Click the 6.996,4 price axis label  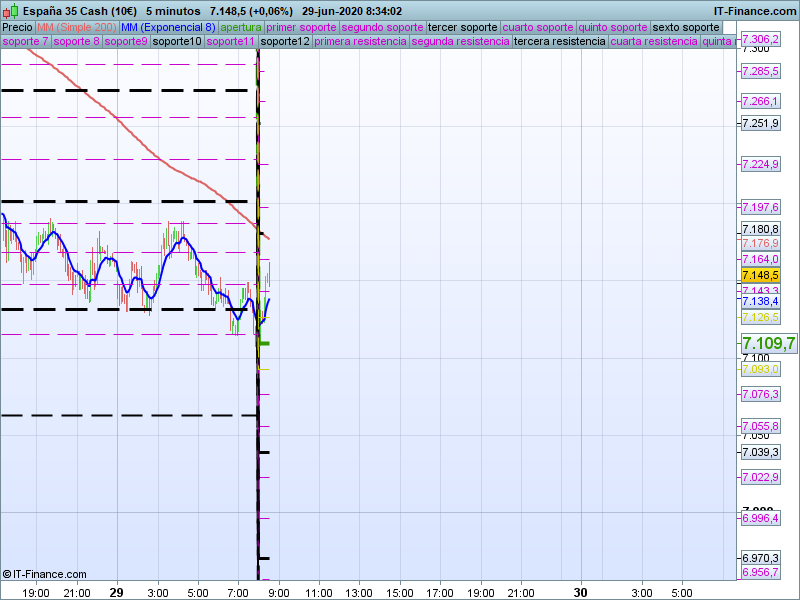pyautogui.click(x=760, y=518)
